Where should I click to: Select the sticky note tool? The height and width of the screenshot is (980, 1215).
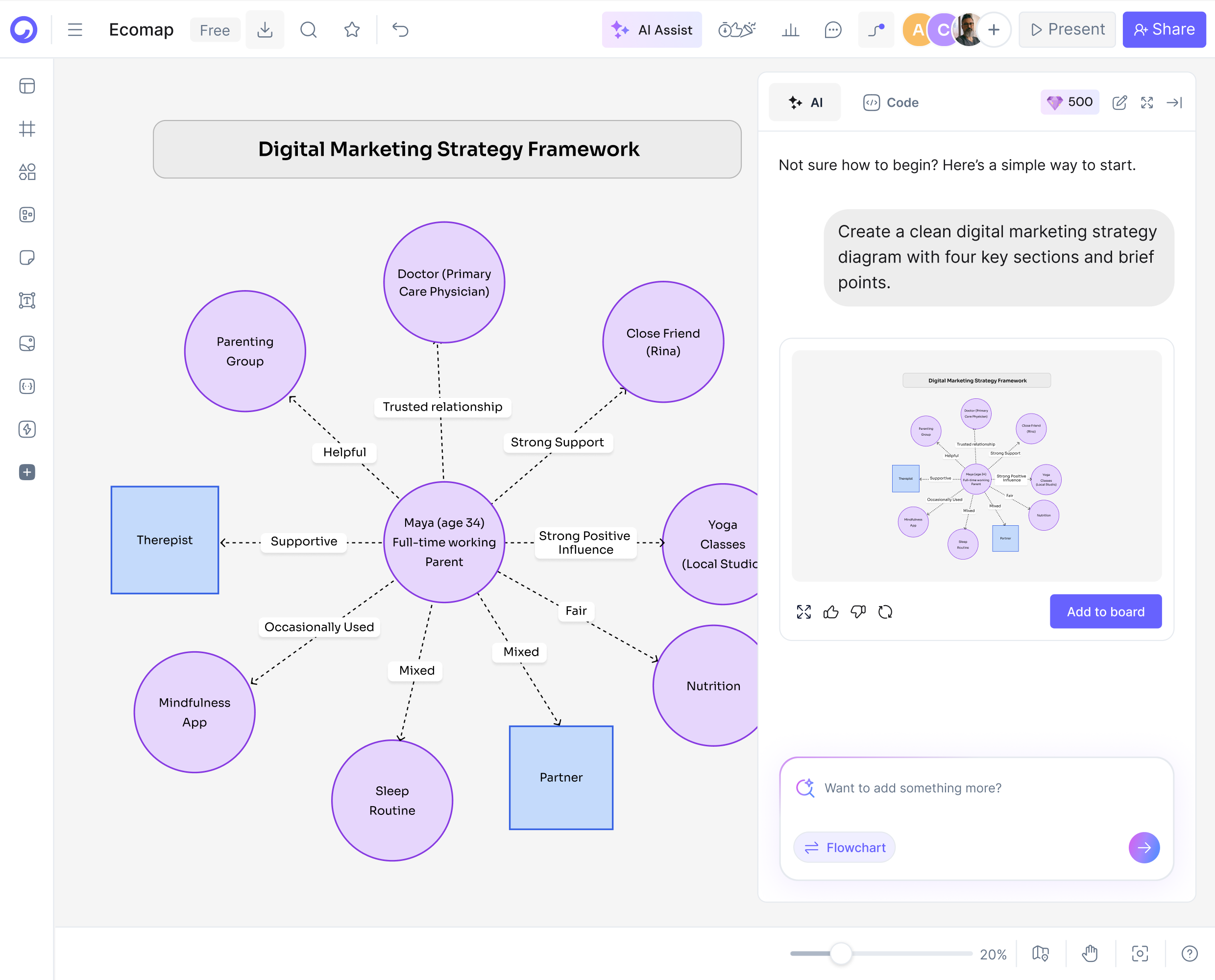pos(27,257)
